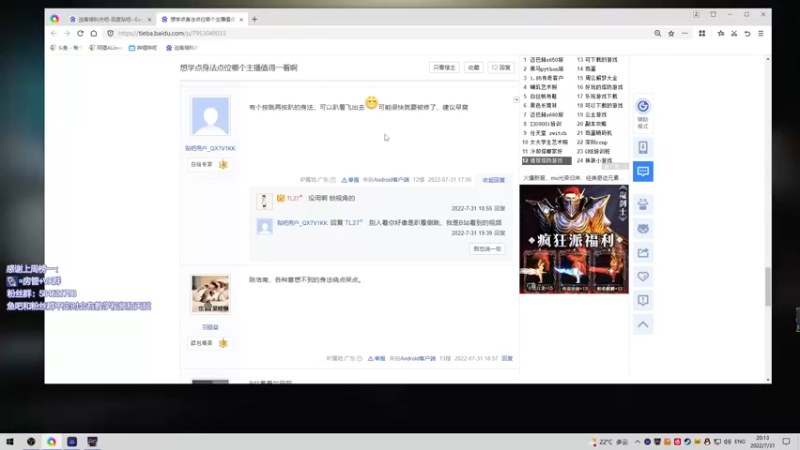
Task: Click the level badge under first poster
Action: pos(210,164)
